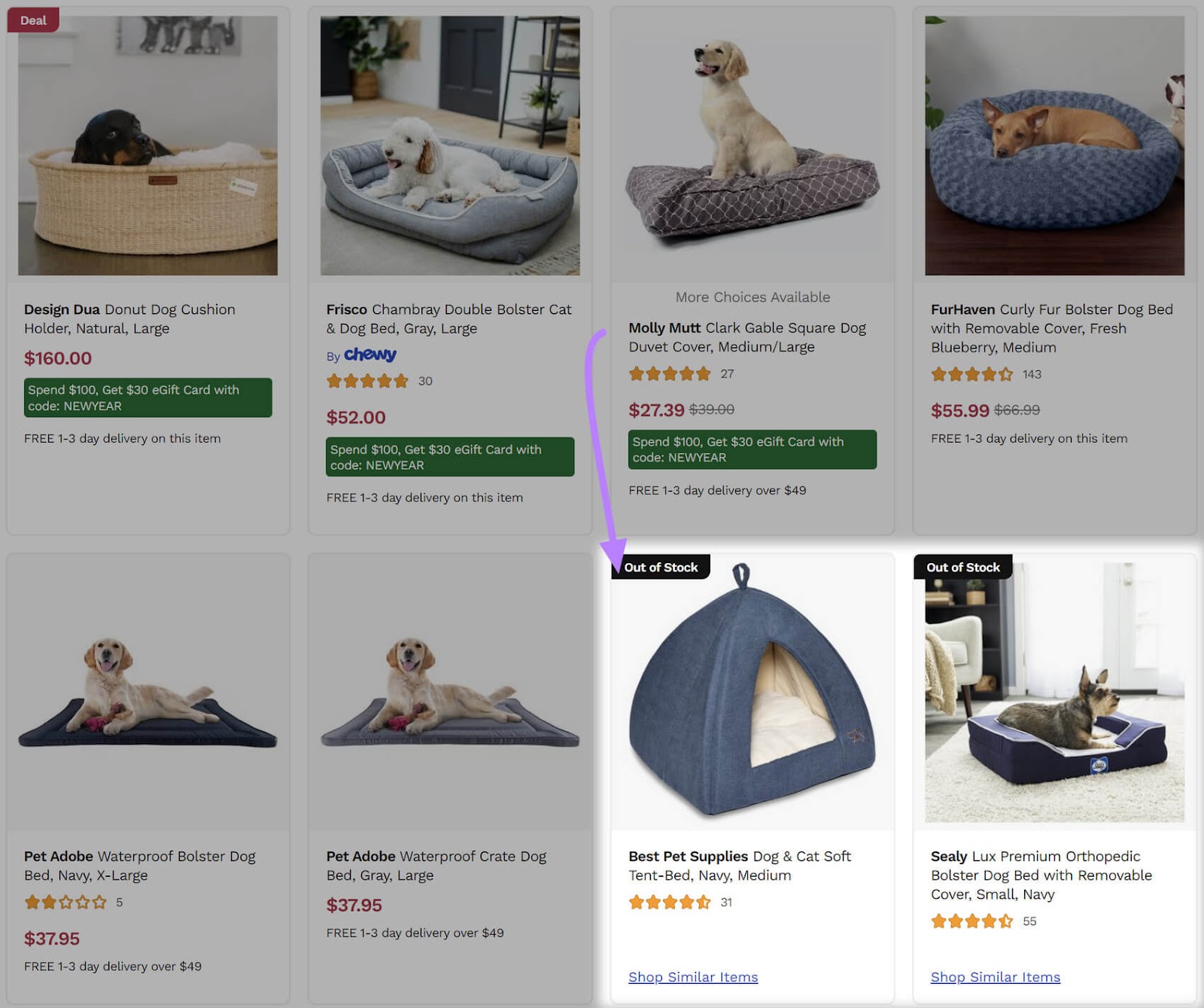Click the two-star rating on Pet Adobe Bolster bed
Image resolution: width=1204 pixels, height=1008 pixels.
(x=66, y=902)
